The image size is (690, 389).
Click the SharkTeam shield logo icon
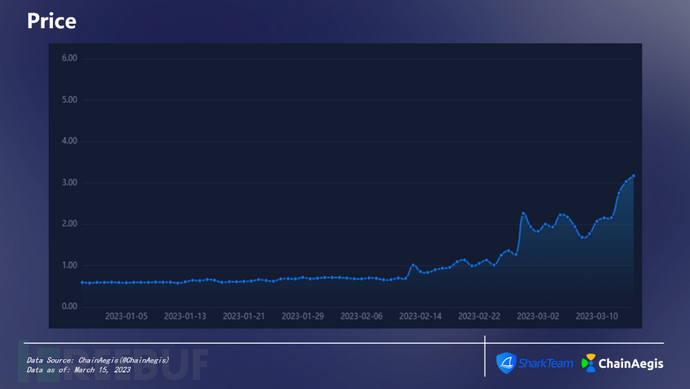coord(506,363)
